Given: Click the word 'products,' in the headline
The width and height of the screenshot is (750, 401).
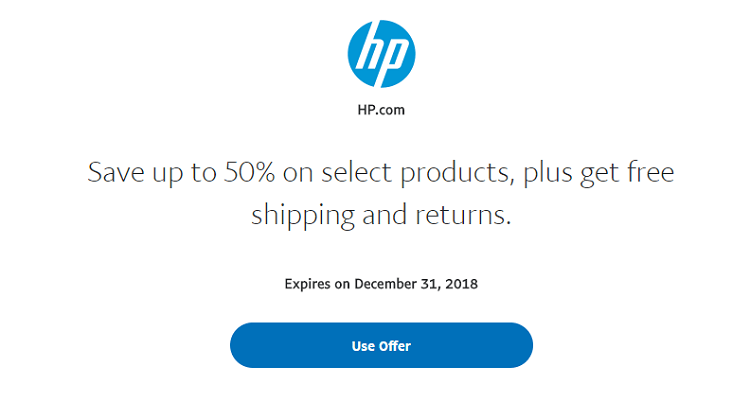Looking at the screenshot, I should tap(455, 173).
